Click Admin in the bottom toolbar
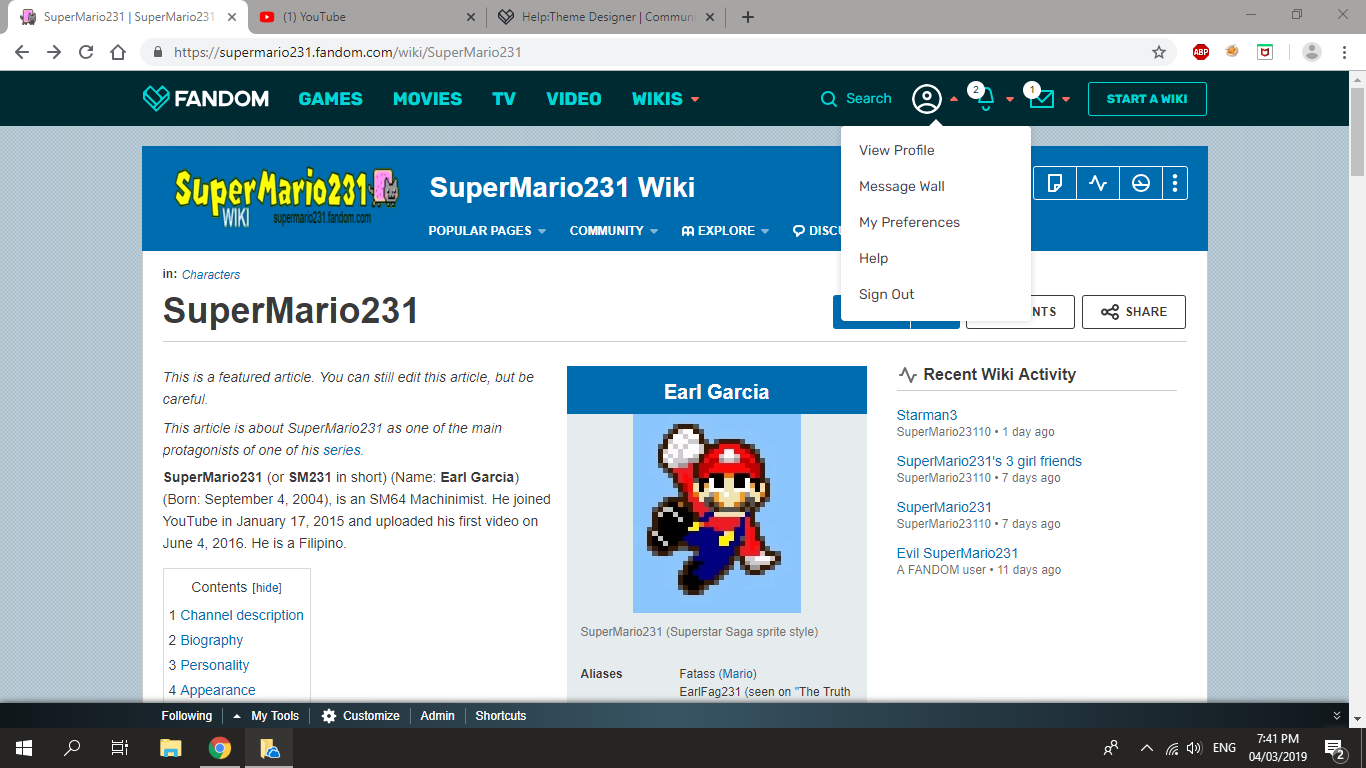Image resolution: width=1366 pixels, height=768 pixels. (x=437, y=716)
